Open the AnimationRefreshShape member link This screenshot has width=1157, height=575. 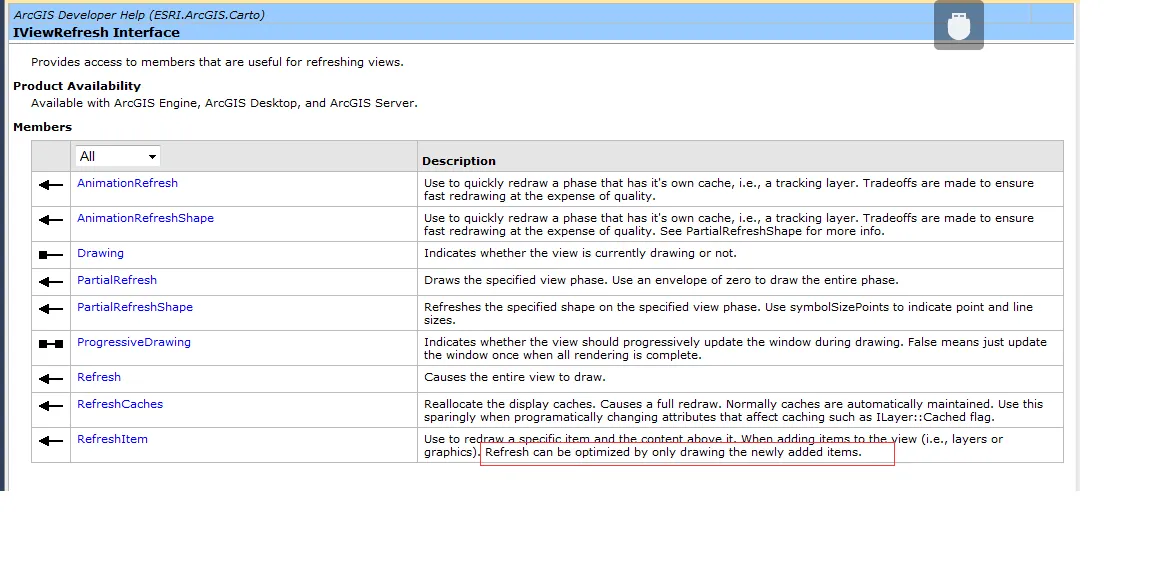145,218
